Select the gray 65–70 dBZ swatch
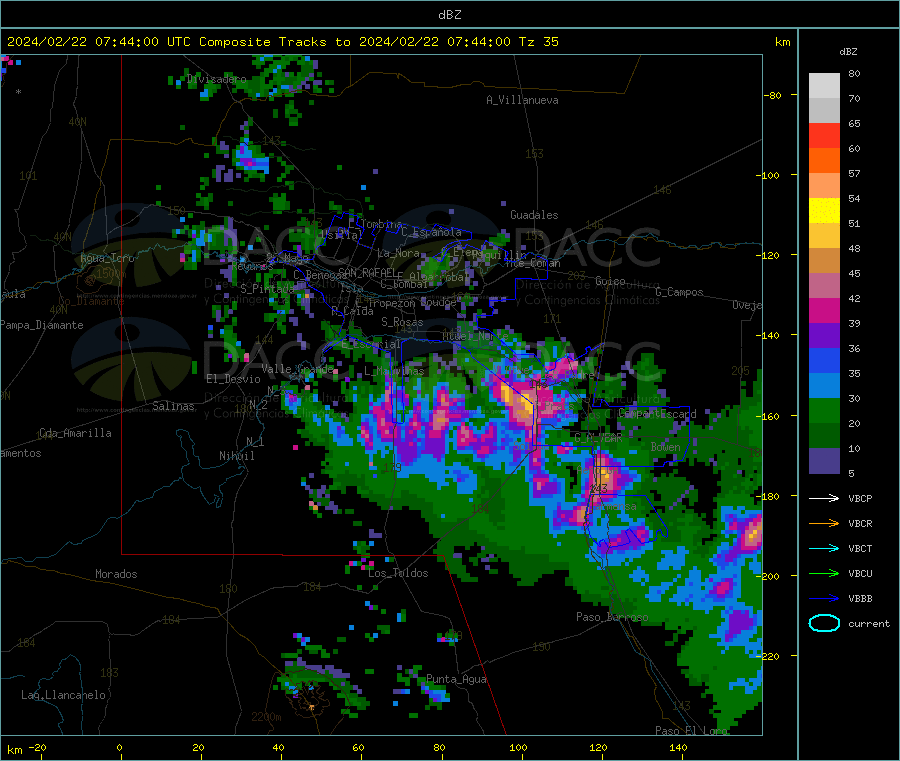Image resolution: width=900 pixels, height=761 pixels. [824, 111]
